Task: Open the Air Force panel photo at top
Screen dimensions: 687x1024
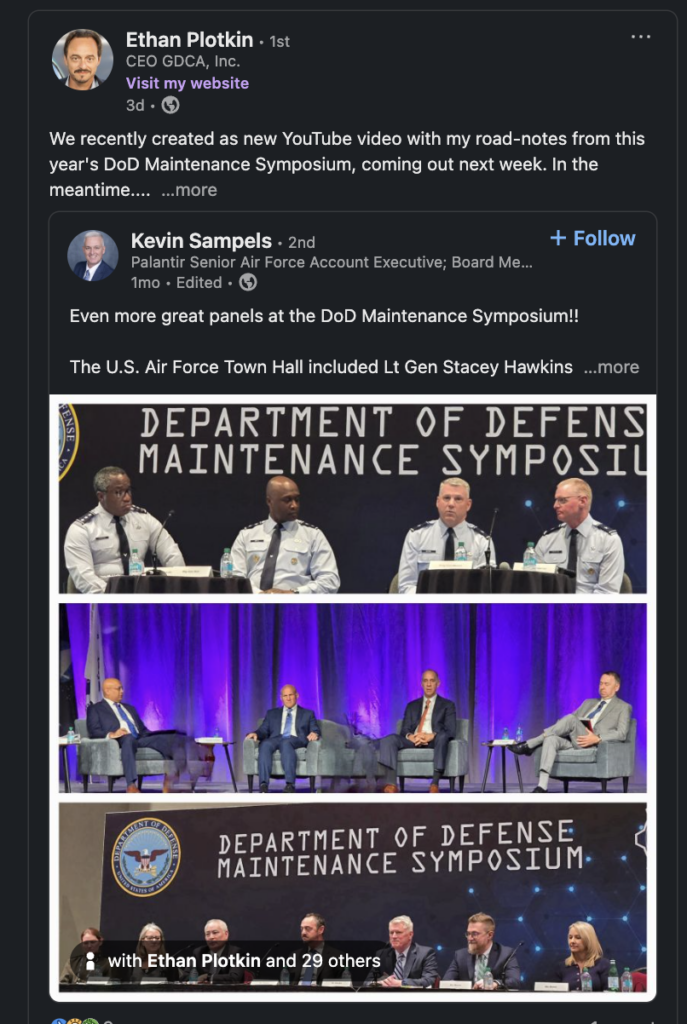Action: click(353, 498)
